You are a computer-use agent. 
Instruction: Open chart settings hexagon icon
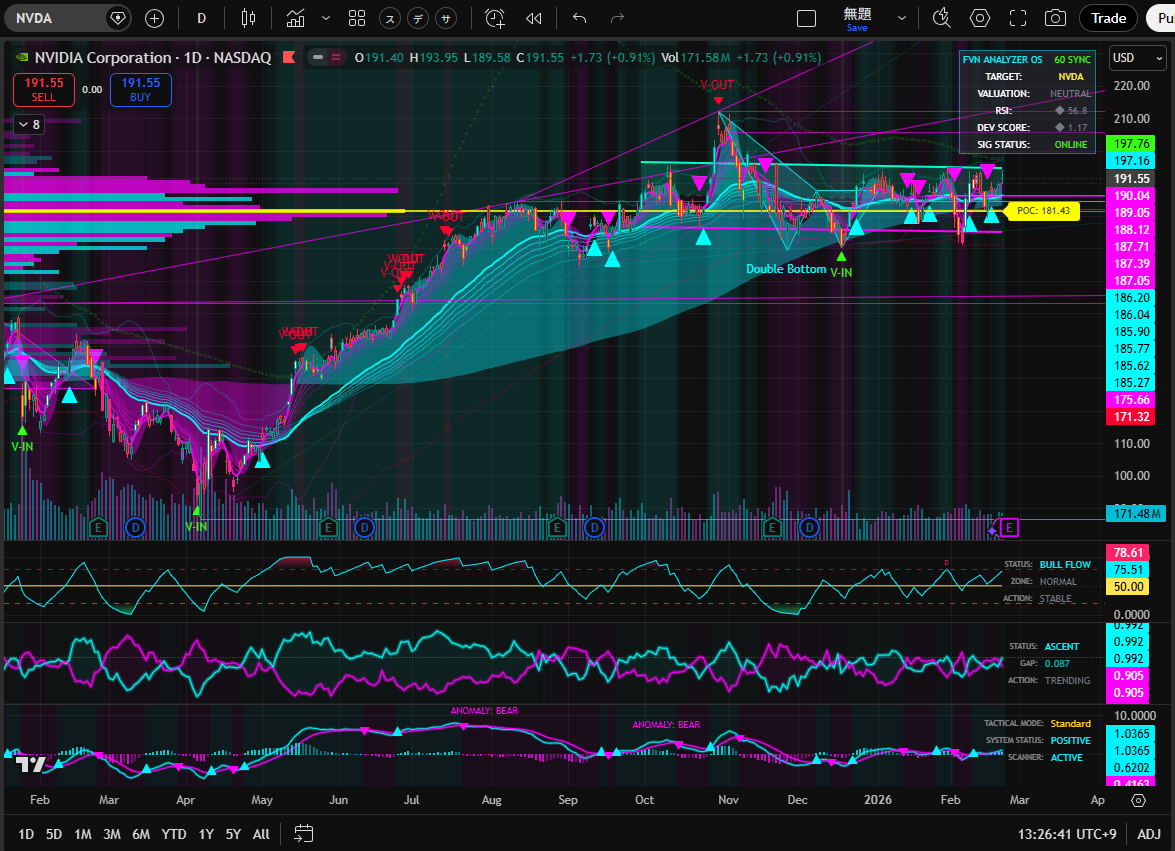point(980,19)
